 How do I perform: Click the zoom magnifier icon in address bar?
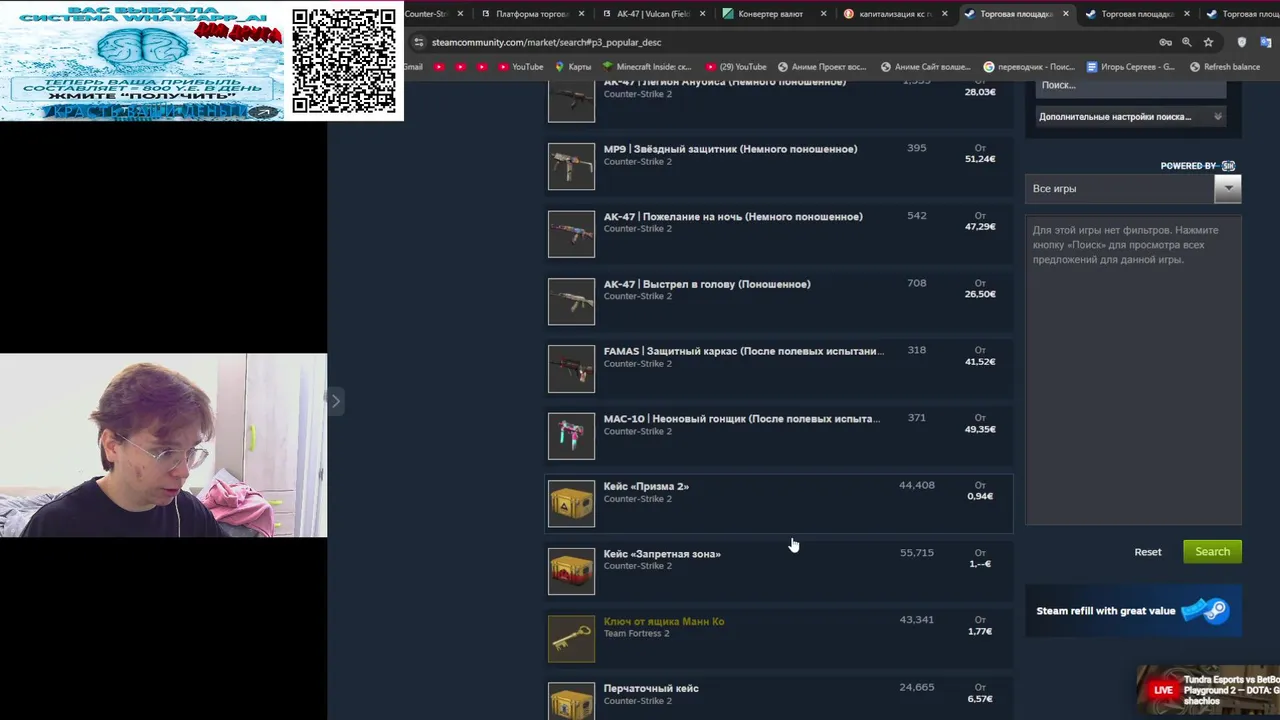[1187, 42]
